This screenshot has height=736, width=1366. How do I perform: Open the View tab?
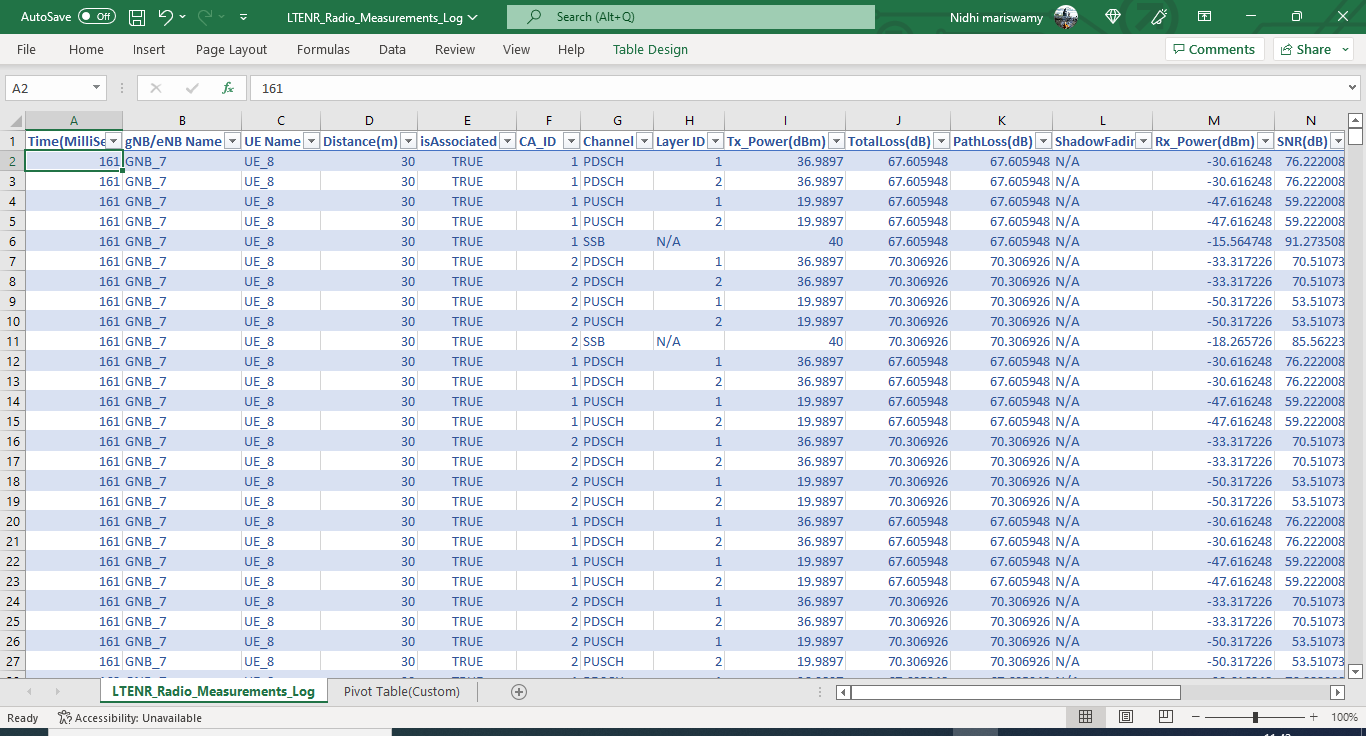point(516,49)
